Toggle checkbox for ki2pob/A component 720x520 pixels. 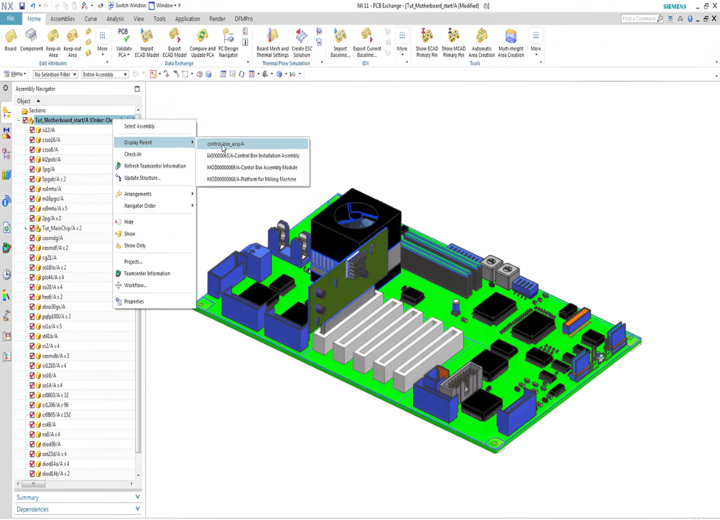click(x=32, y=159)
